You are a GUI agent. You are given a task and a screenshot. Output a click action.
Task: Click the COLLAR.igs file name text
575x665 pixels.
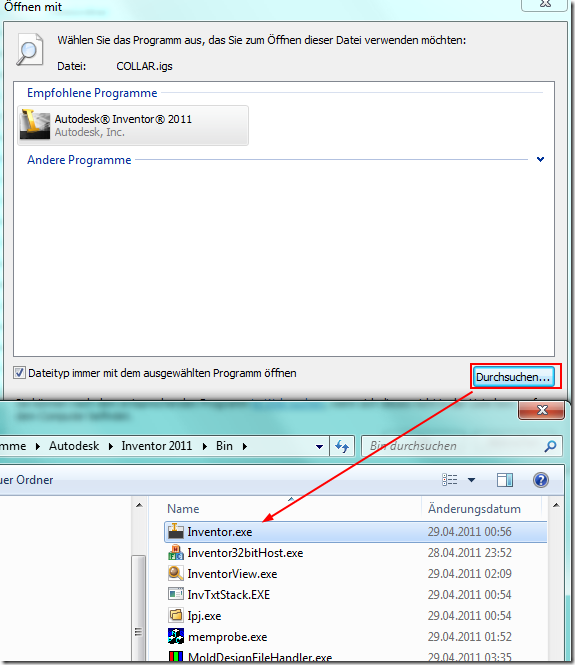pos(144,66)
